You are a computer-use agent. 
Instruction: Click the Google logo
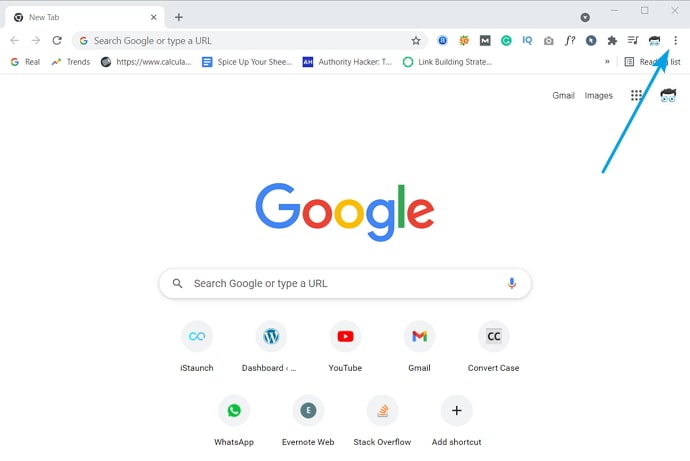click(345, 212)
